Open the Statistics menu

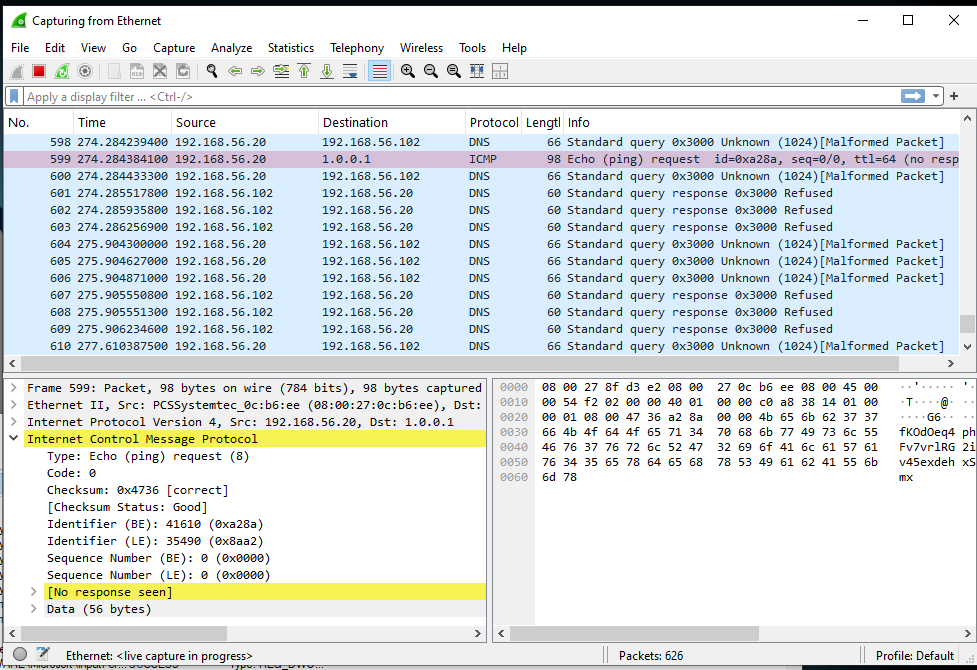(290, 48)
